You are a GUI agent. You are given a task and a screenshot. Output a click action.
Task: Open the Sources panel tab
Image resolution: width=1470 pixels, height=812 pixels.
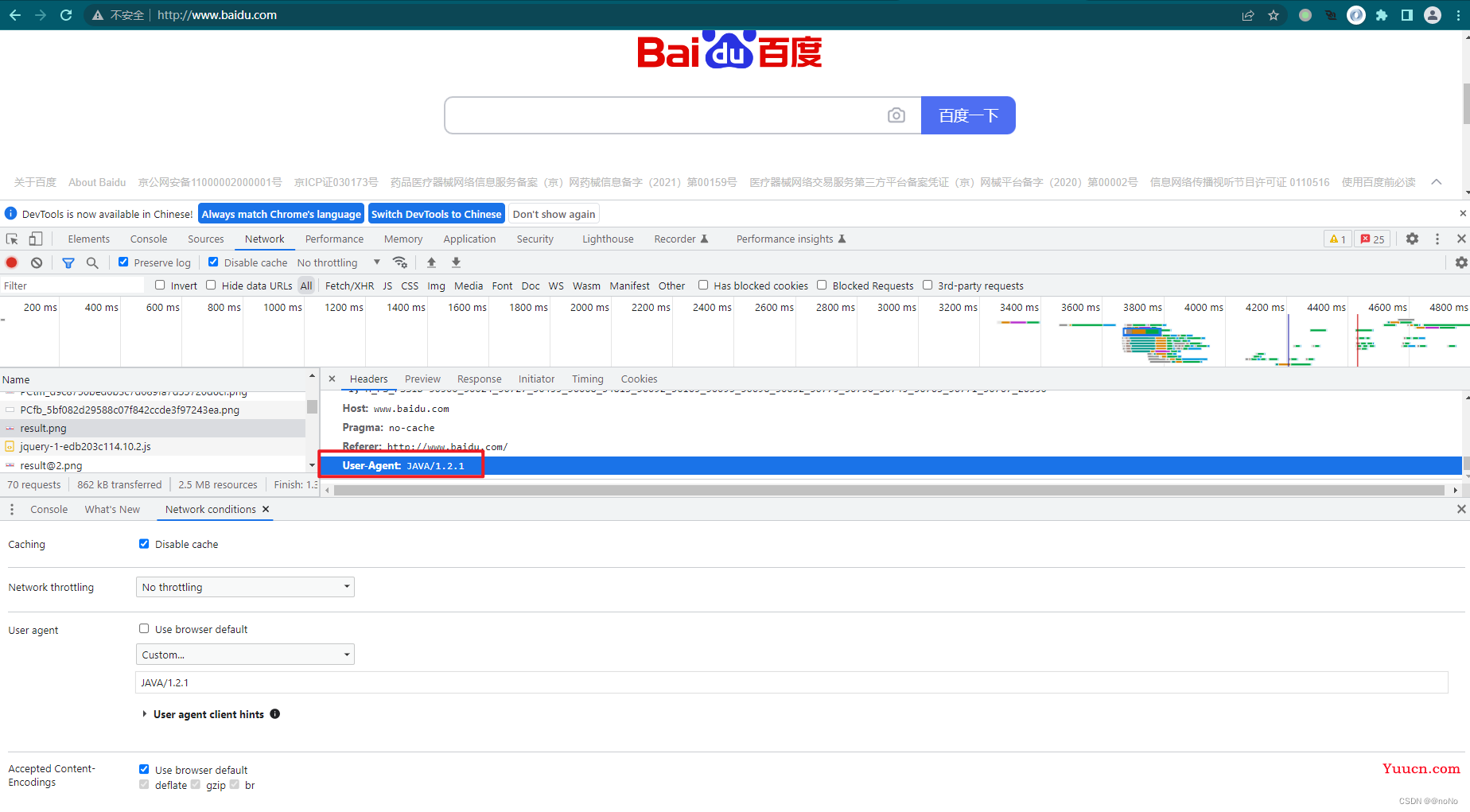tap(206, 239)
